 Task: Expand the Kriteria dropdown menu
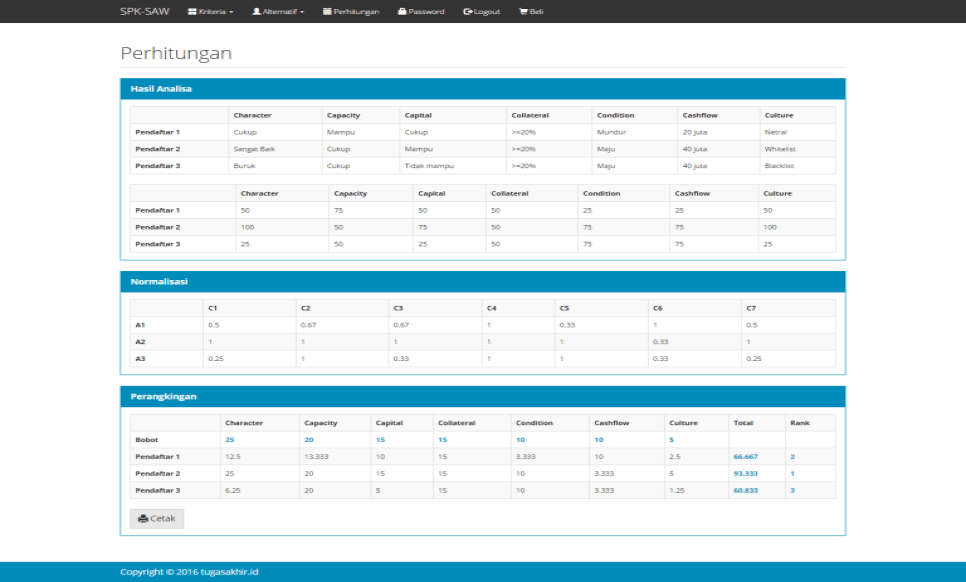[x=207, y=11]
